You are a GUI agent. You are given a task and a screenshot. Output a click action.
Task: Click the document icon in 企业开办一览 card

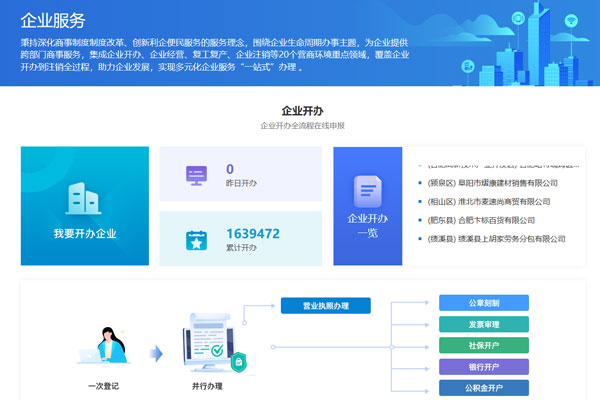pos(367,189)
